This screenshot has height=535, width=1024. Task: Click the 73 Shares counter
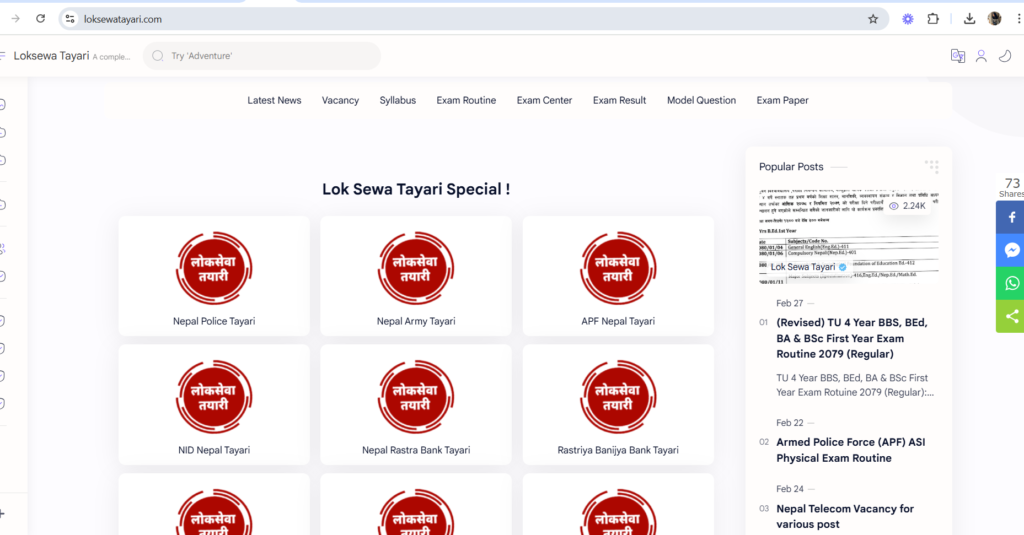click(x=1012, y=187)
